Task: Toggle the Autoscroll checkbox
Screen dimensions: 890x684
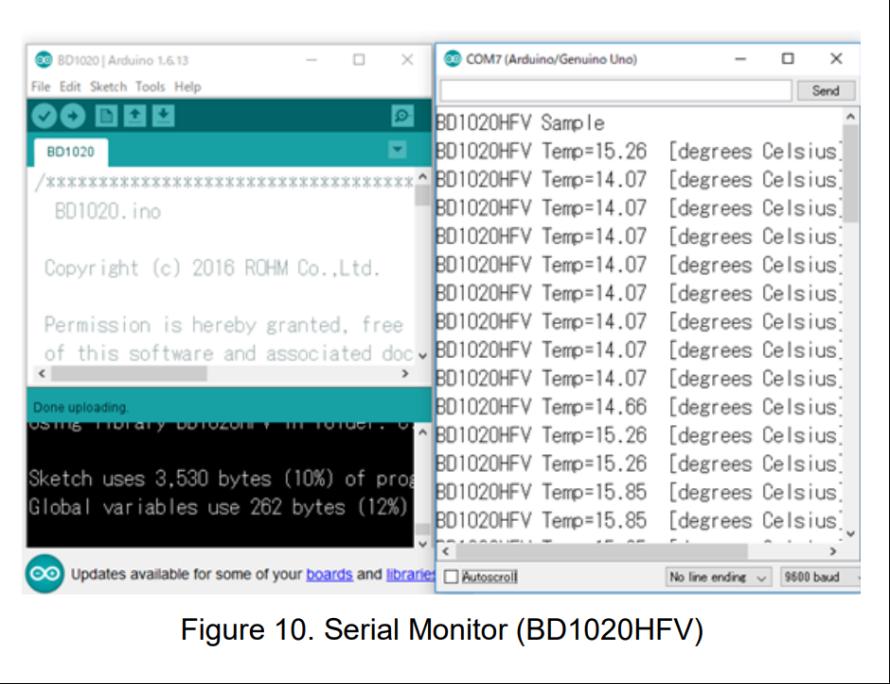Action: 451,577
